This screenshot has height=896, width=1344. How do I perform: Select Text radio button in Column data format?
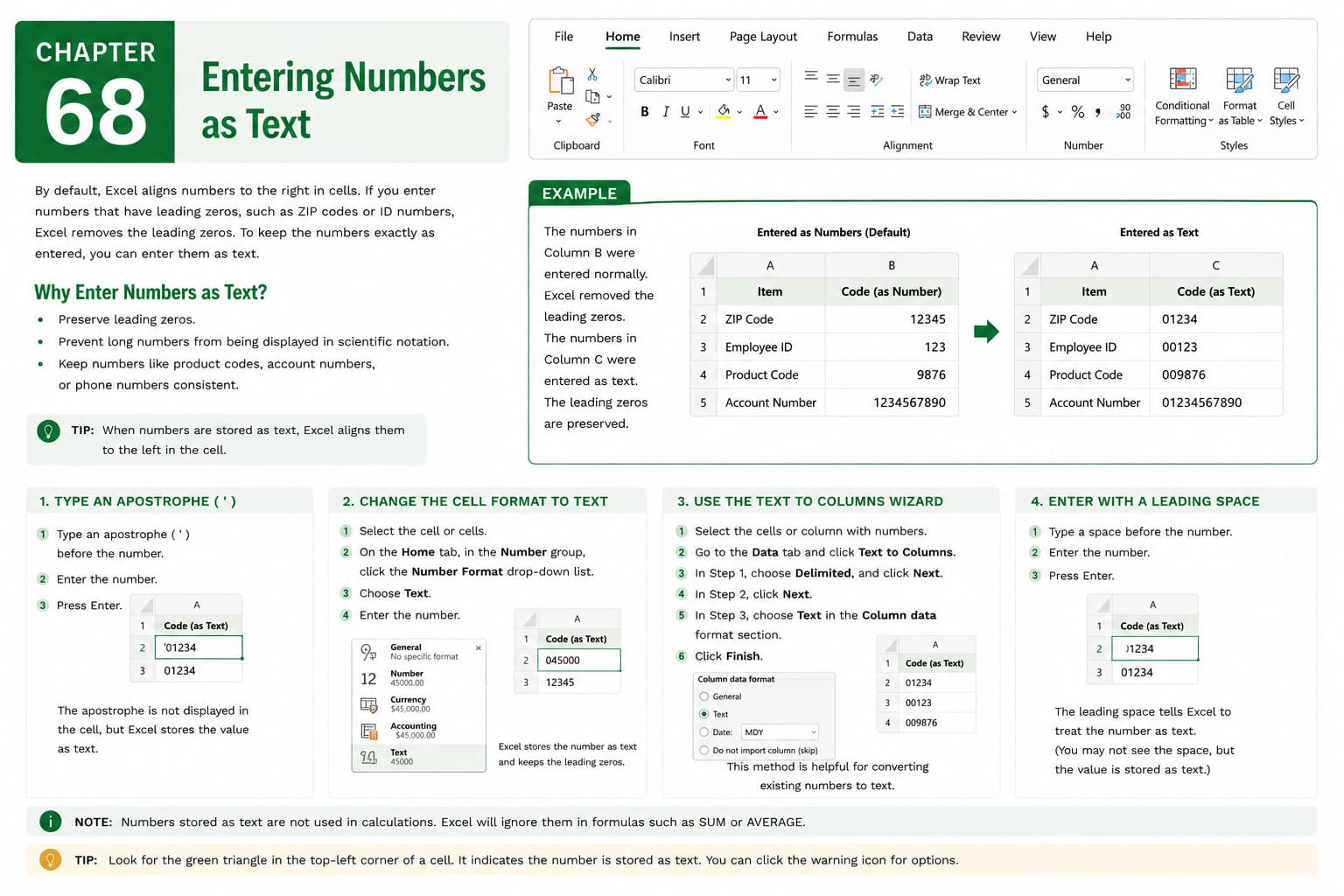(704, 714)
